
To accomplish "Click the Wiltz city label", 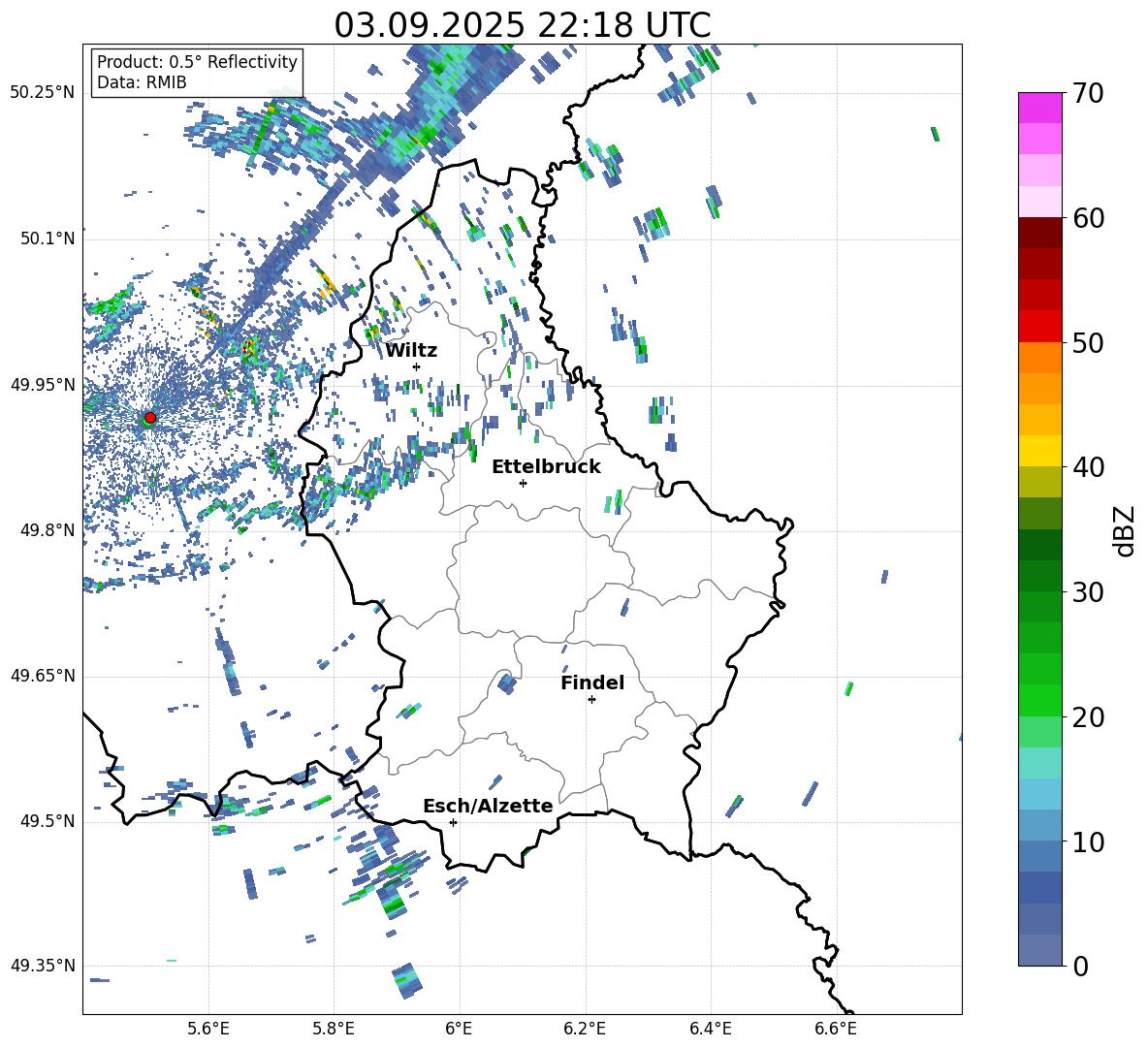I will 411,351.
